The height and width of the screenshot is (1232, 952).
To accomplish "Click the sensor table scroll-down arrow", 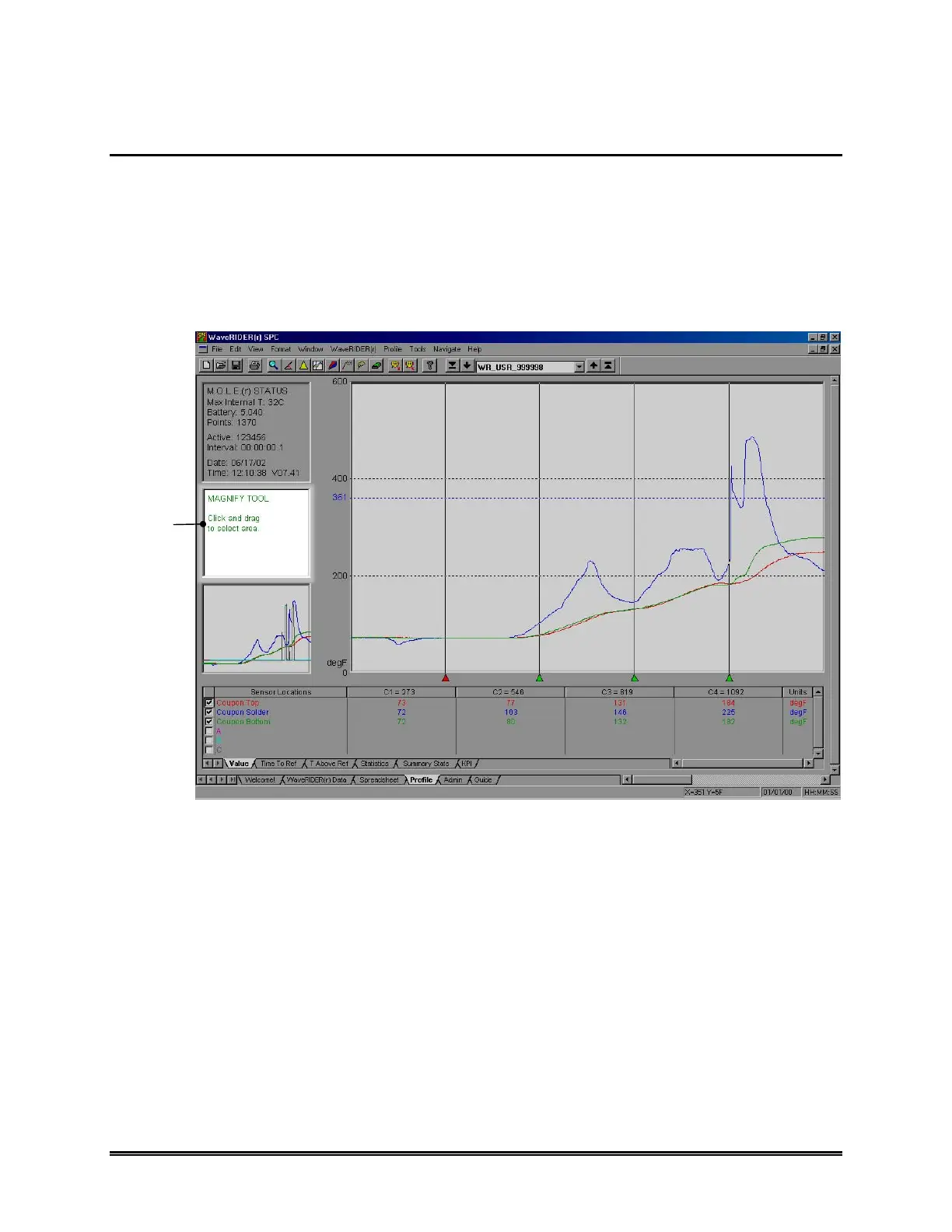I will (818, 753).
